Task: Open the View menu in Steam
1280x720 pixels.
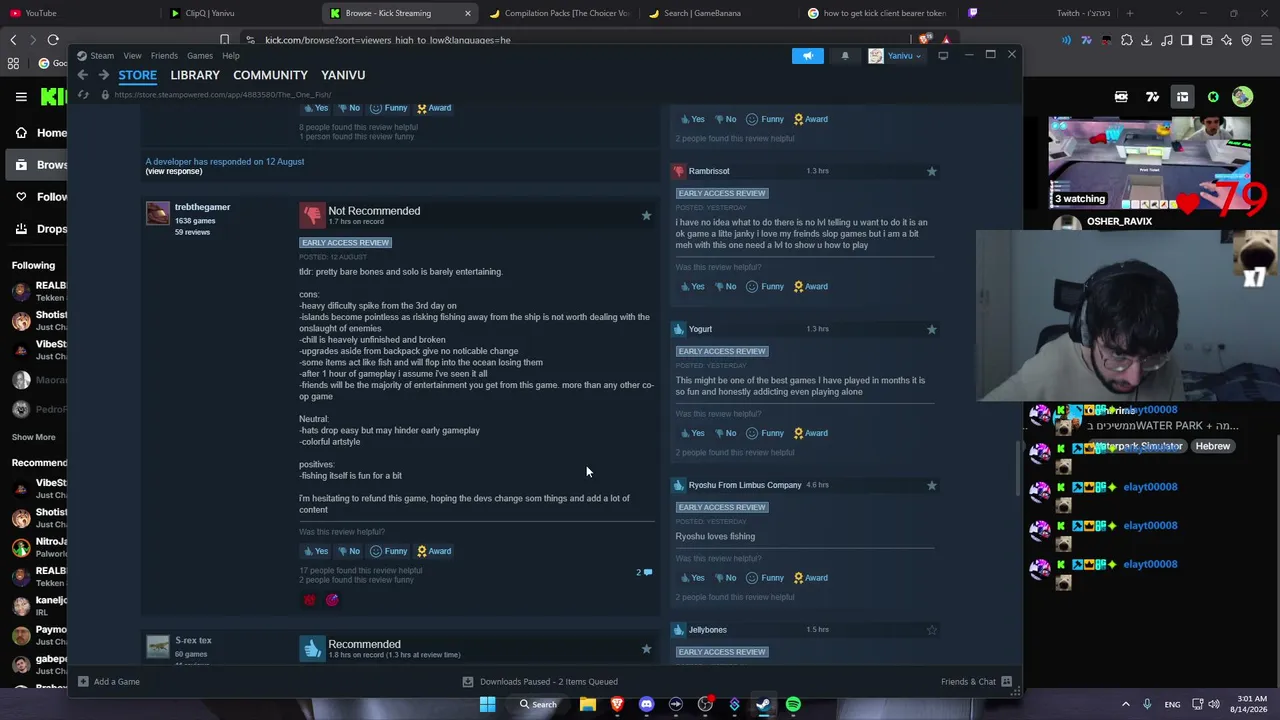Action: coord(132,56)
